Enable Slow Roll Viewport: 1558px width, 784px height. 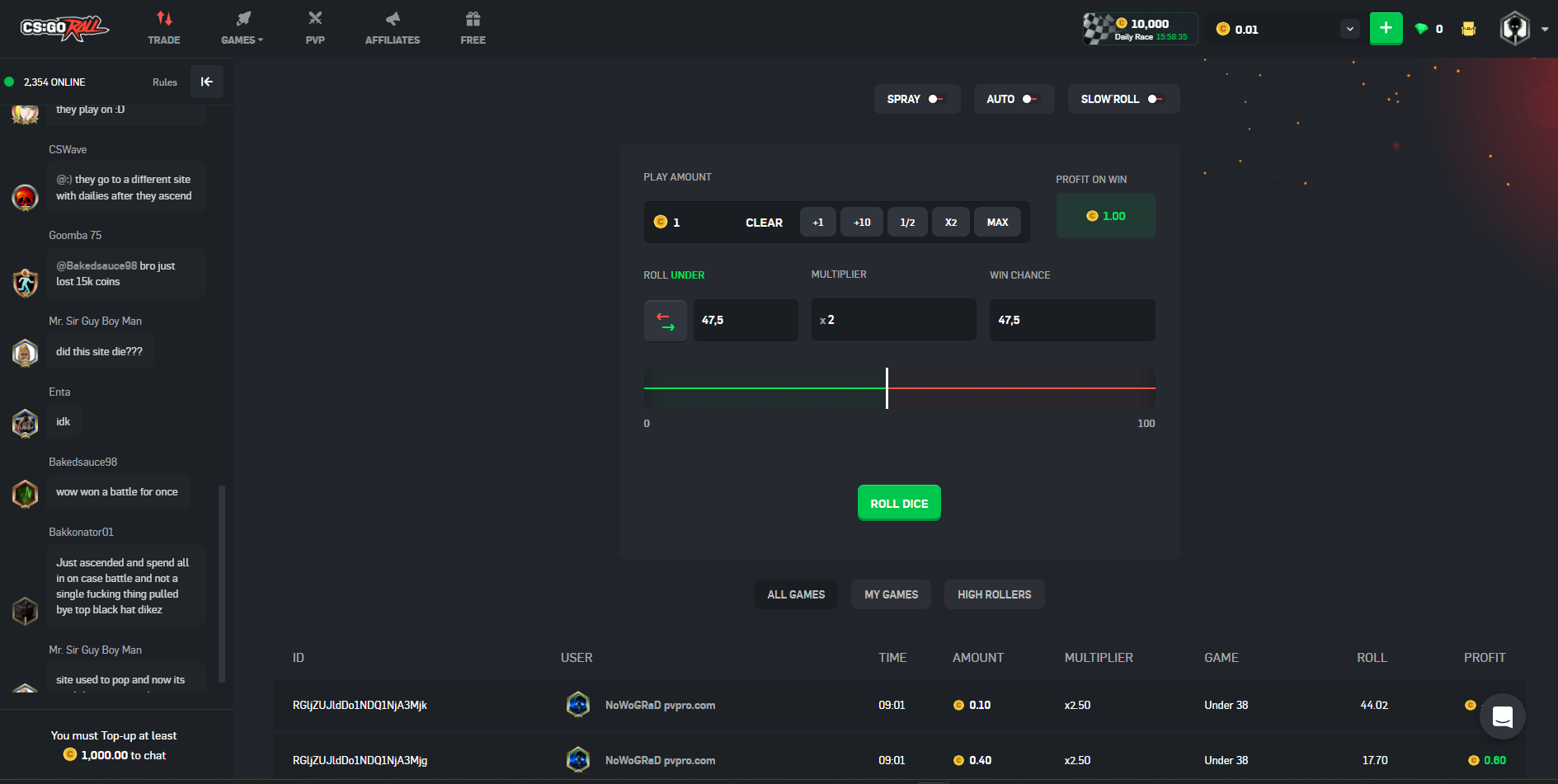[x=1154, y=98]
